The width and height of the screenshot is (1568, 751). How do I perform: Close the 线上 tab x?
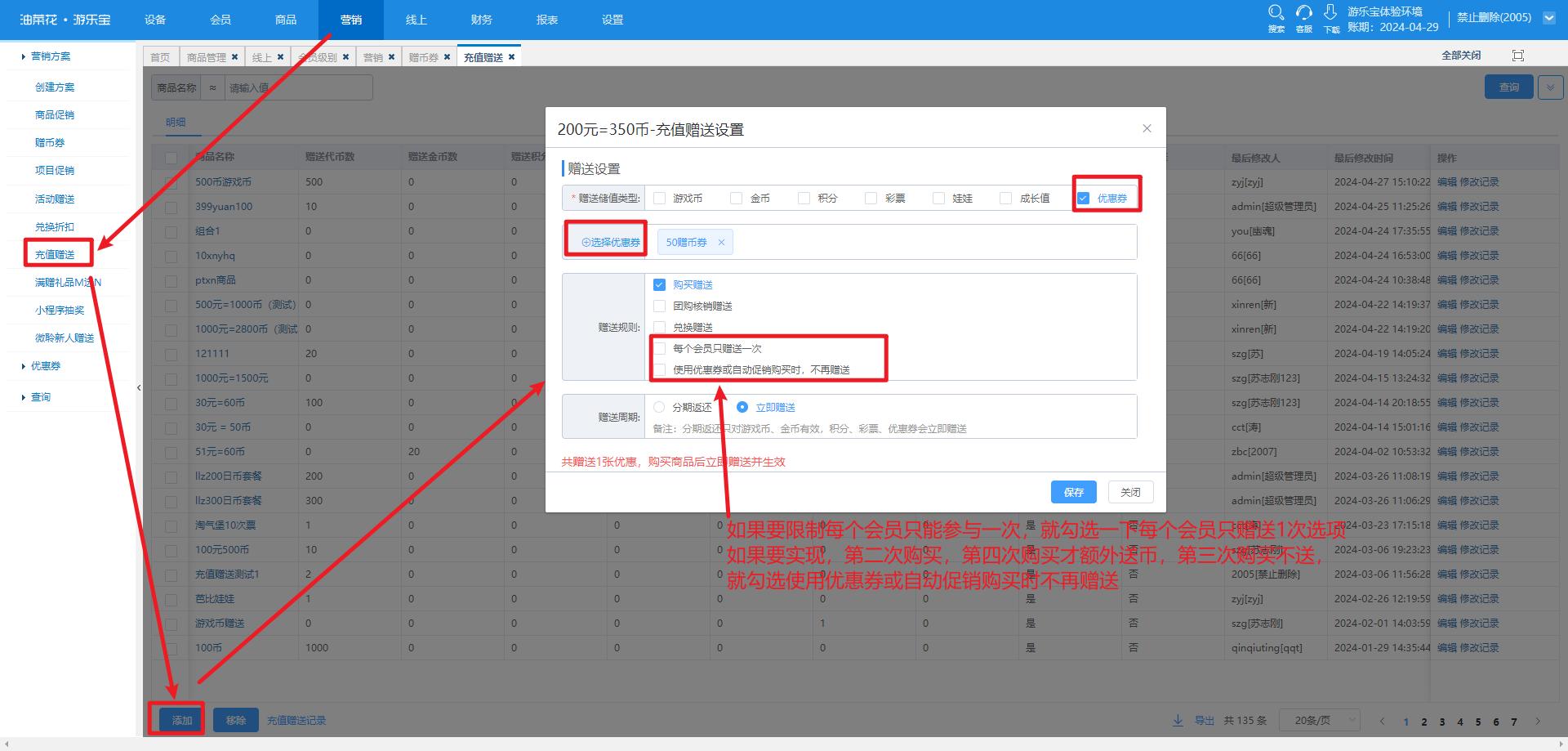tap(280, 57)
